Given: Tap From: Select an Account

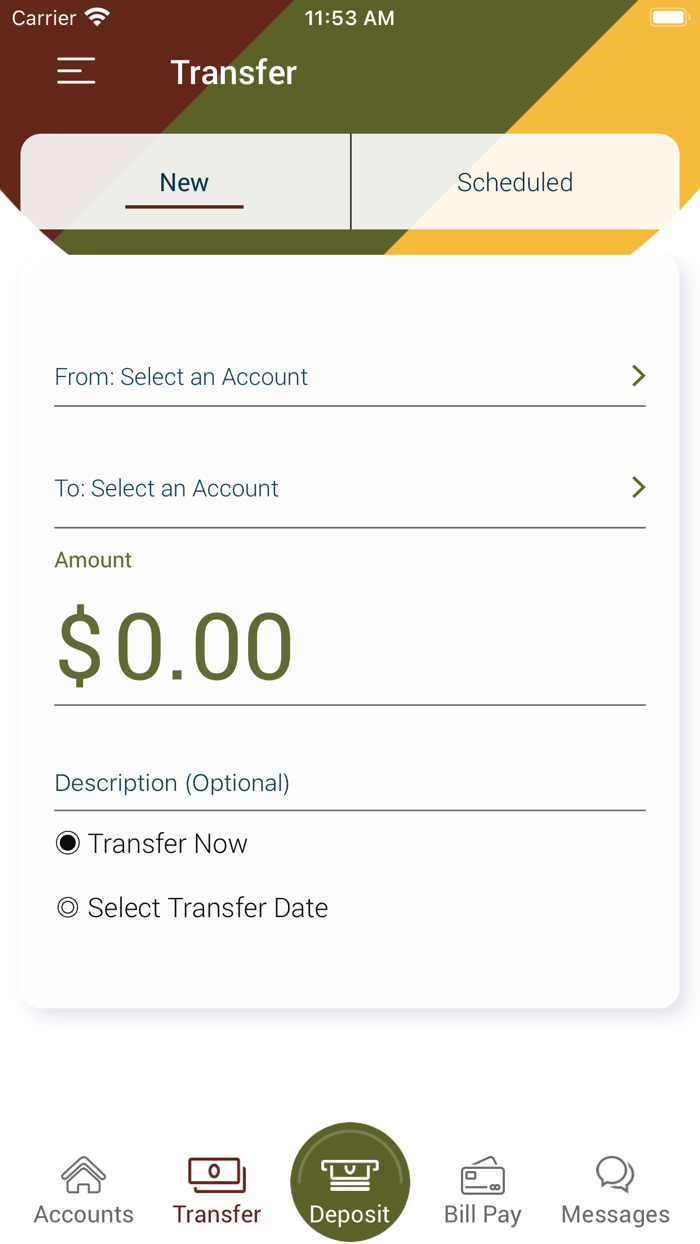Looking at the screenshot, I should [x=181, y=377].
